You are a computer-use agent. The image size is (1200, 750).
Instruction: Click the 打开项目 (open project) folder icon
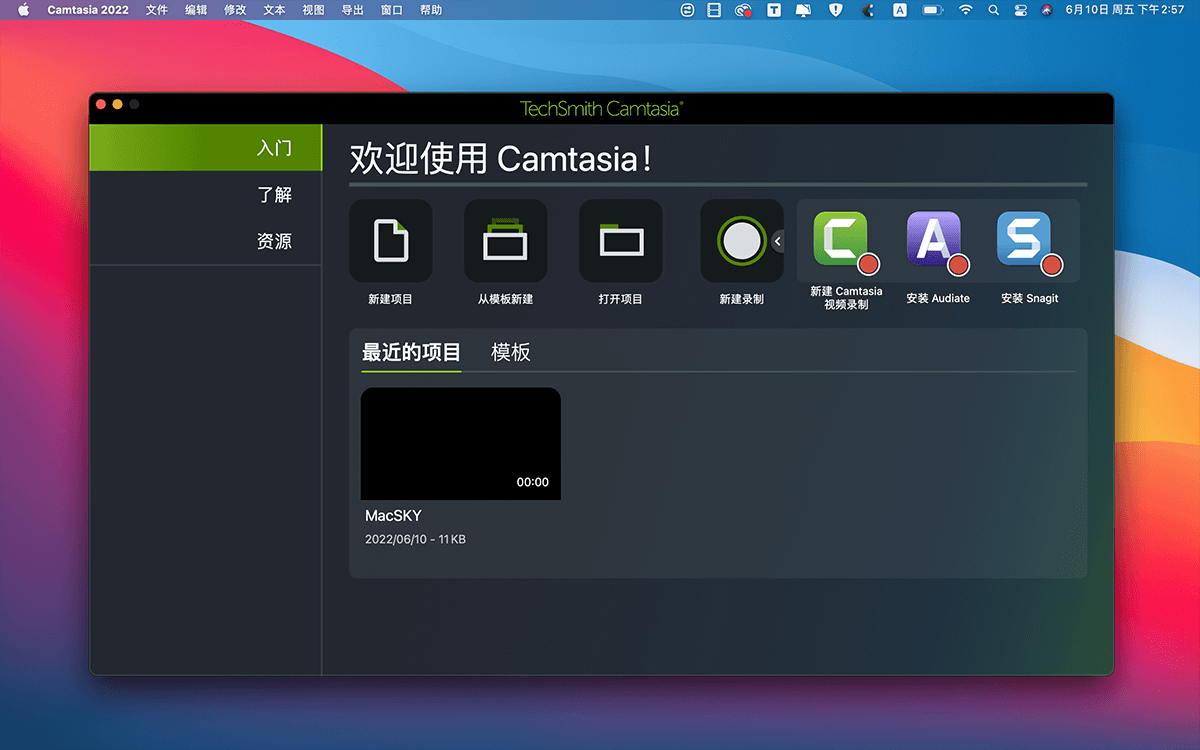[621, 241]
